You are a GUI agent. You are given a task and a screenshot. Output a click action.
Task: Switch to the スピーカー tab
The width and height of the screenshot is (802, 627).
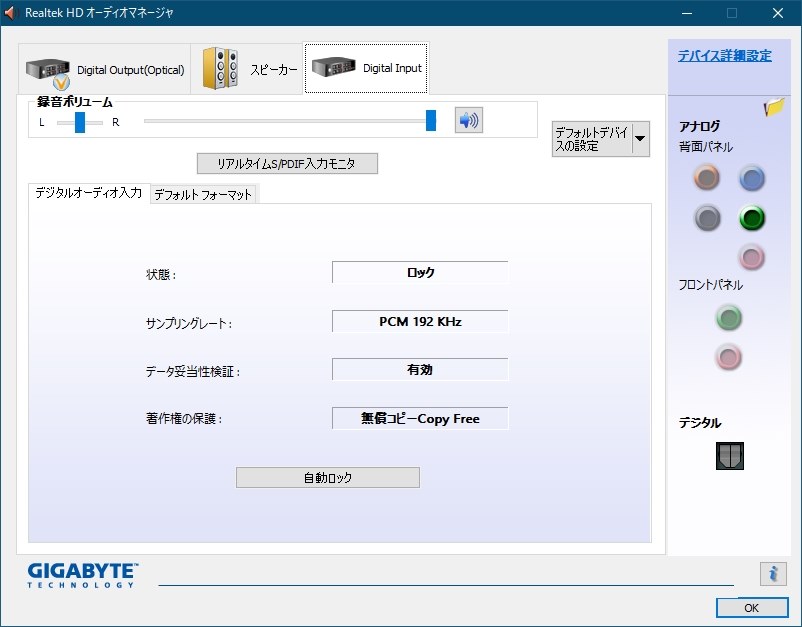coord(247,69)
